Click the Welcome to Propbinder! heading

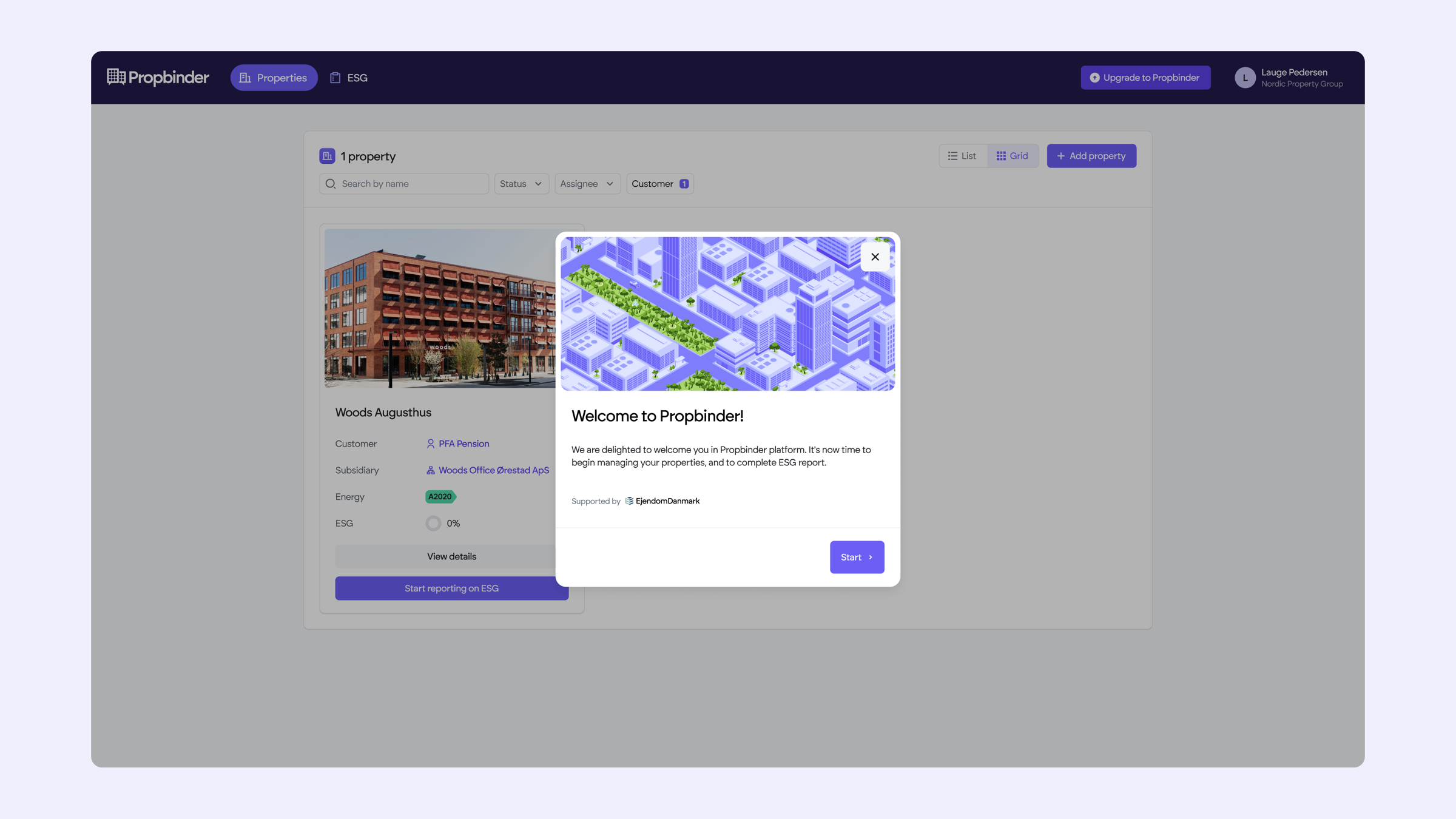[x=658, y=416]
